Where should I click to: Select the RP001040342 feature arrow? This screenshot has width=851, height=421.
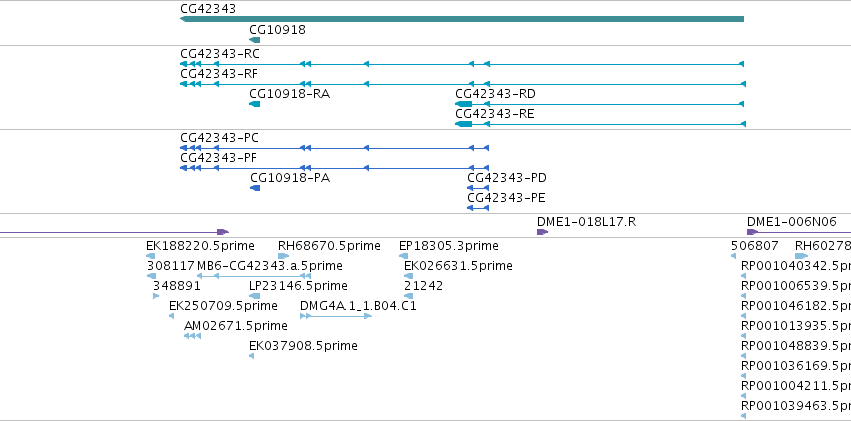744,276
